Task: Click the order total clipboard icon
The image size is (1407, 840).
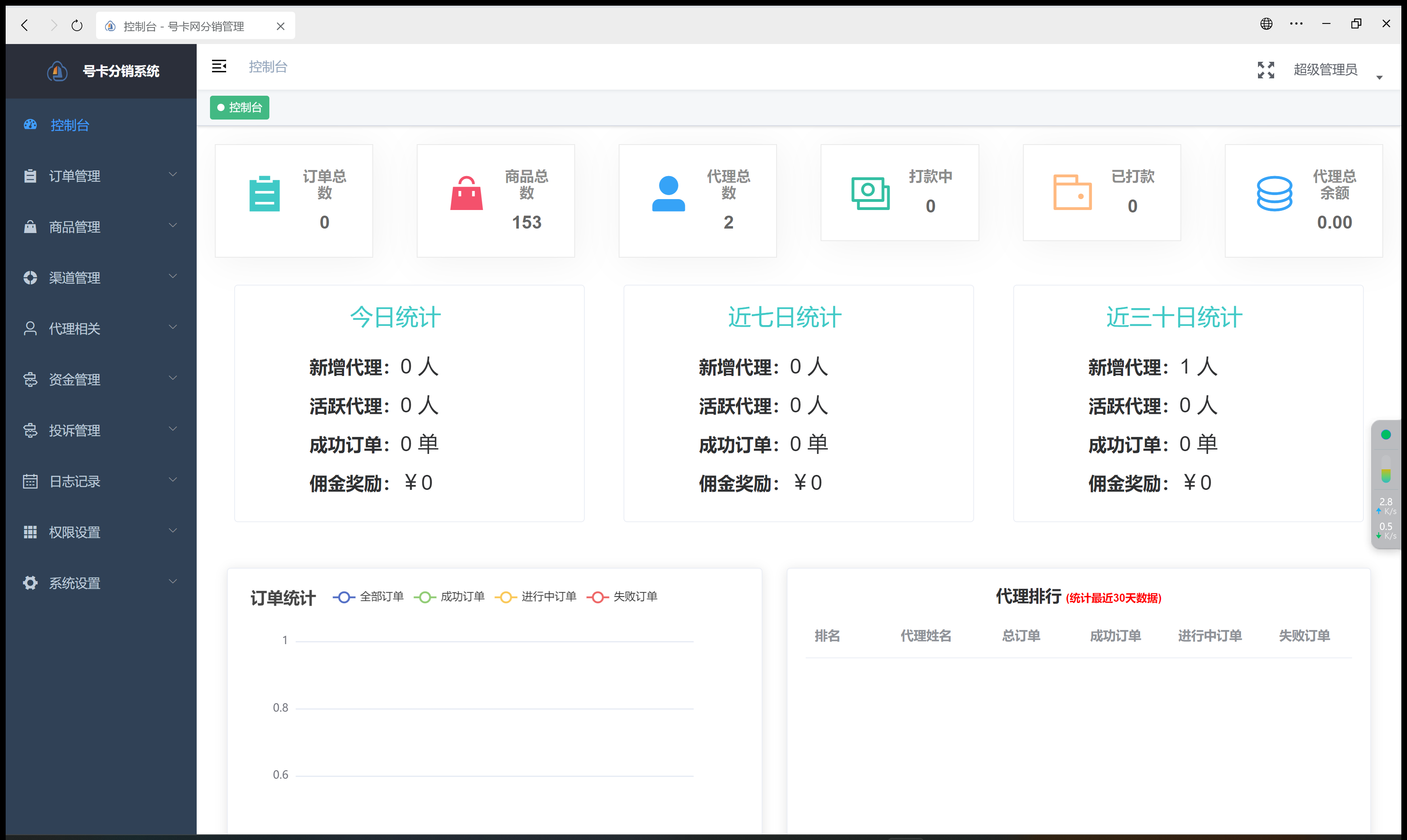Action: 264,194
